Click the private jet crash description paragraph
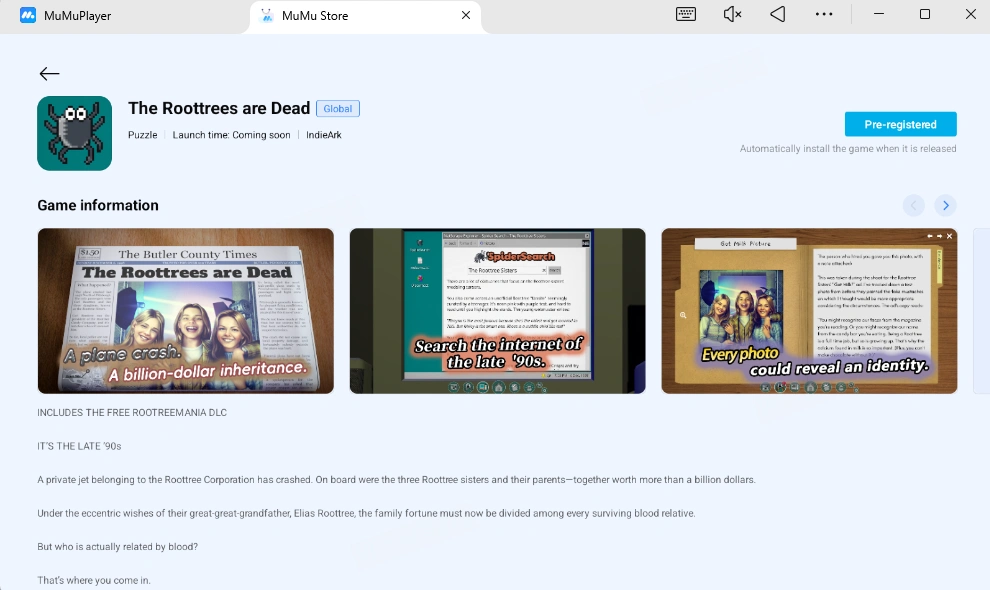Image resolution: width=990 pixels, height=590 pixels. (x=397, y=479)
